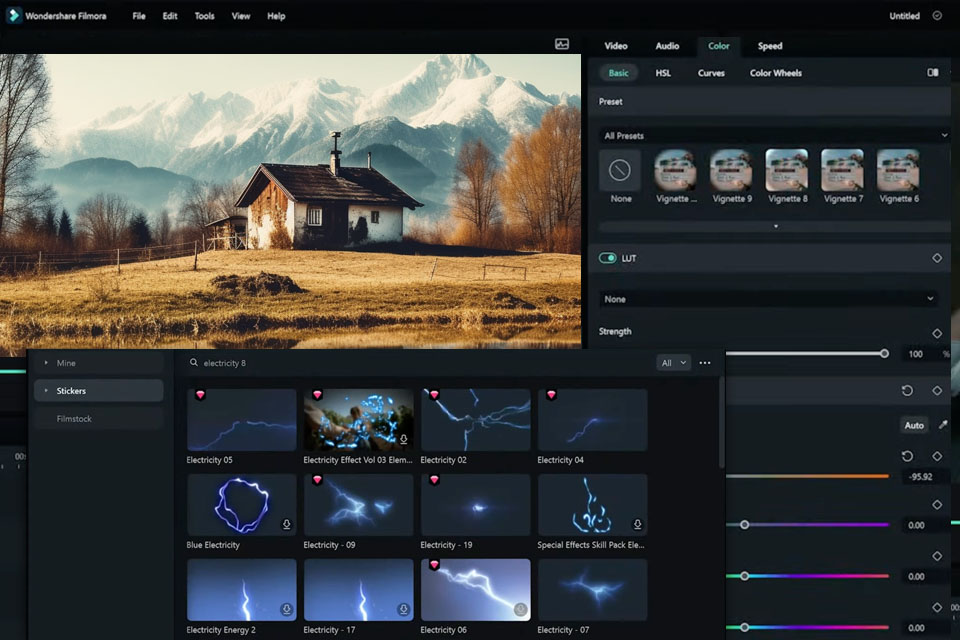Select the Electricity - 19 sticker
This screenshot has height=640, width=960.
pyautogui.click(x=475, y=505)
